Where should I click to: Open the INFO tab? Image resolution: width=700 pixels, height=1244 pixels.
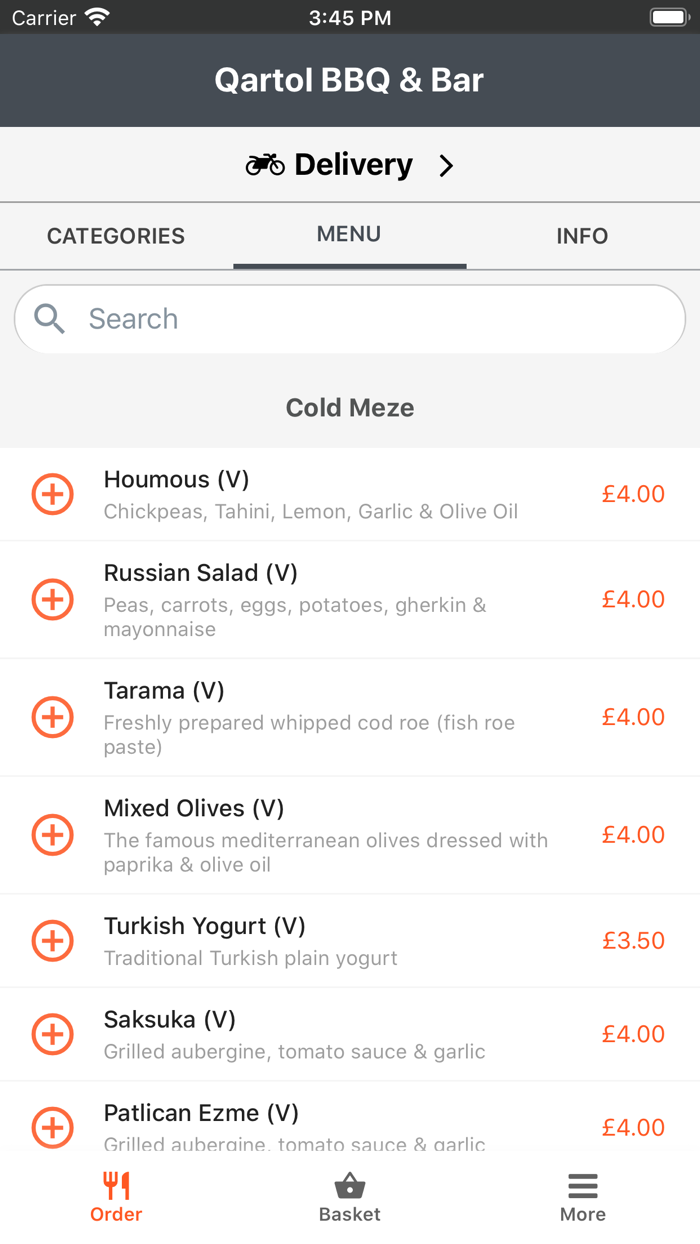582,236
